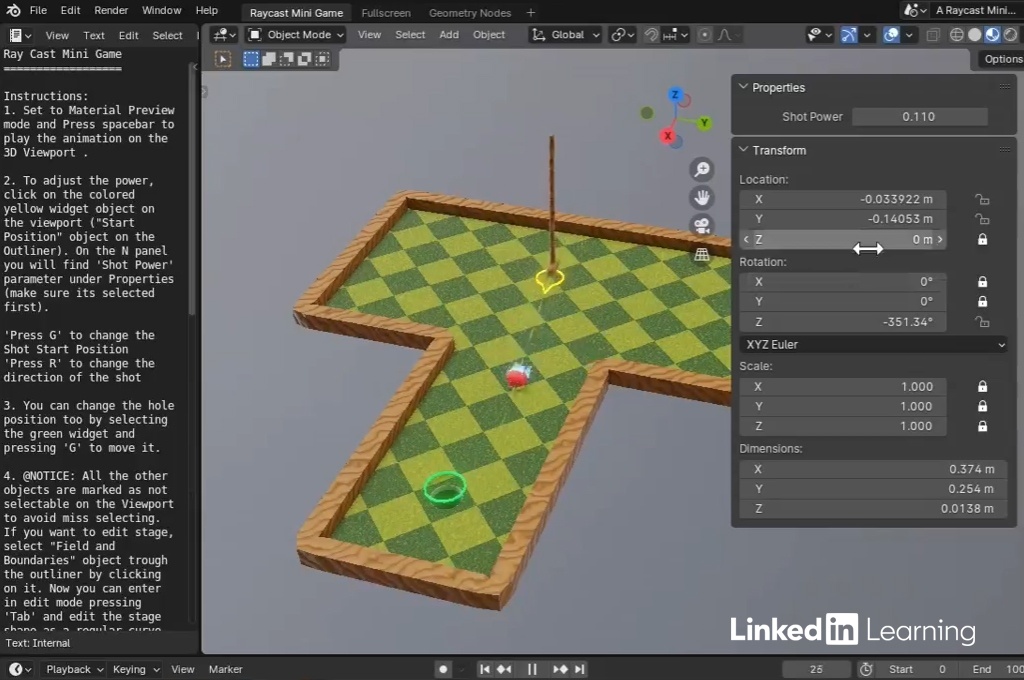Click the pan view hand icon

click(702, 197)
